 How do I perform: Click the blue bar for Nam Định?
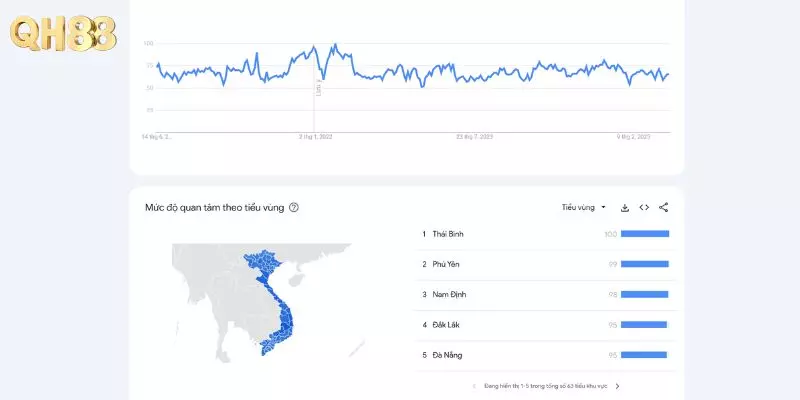coord(644,294)
